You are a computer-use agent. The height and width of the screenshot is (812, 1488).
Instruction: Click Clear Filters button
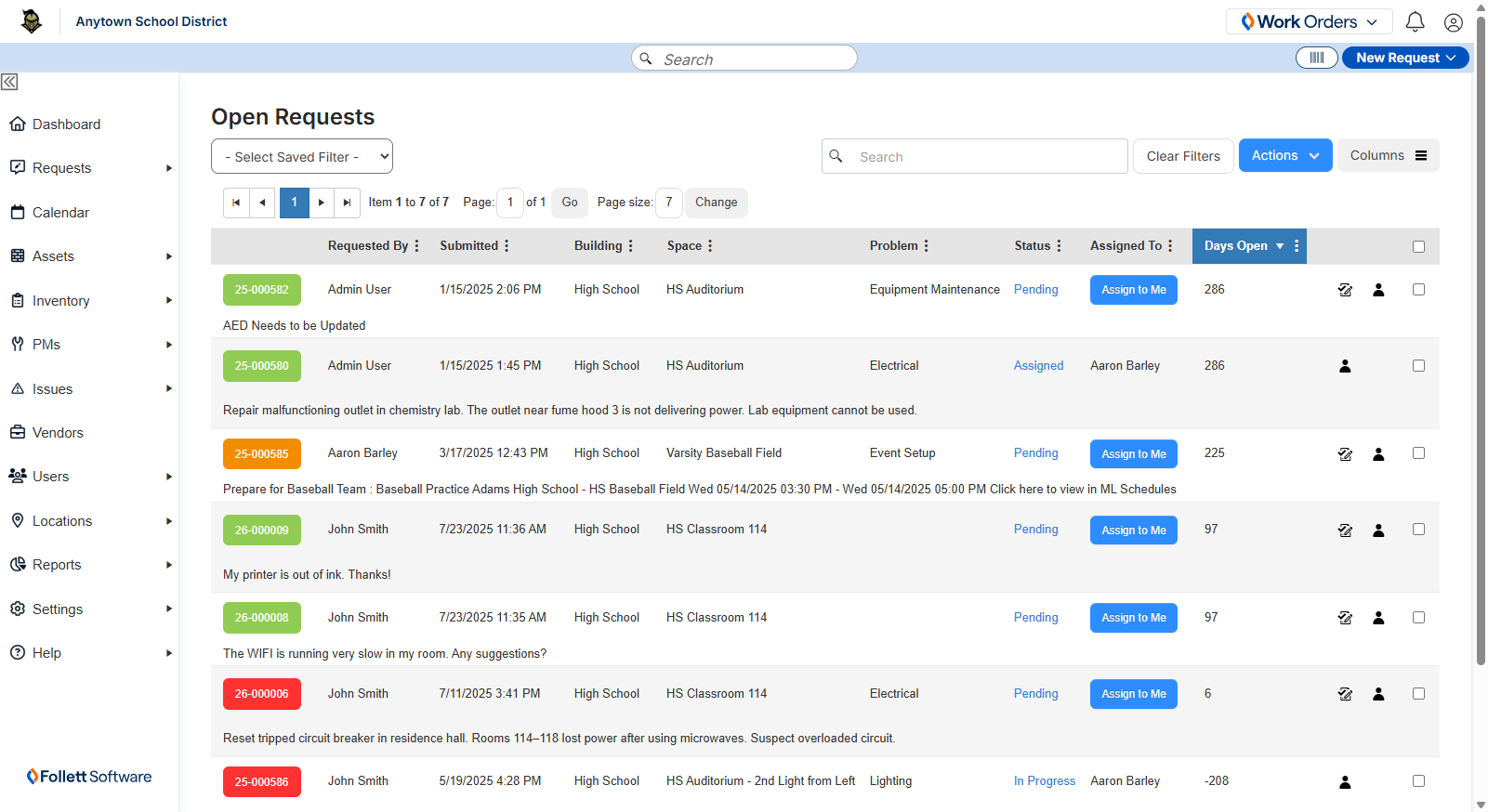[1183, 156]
